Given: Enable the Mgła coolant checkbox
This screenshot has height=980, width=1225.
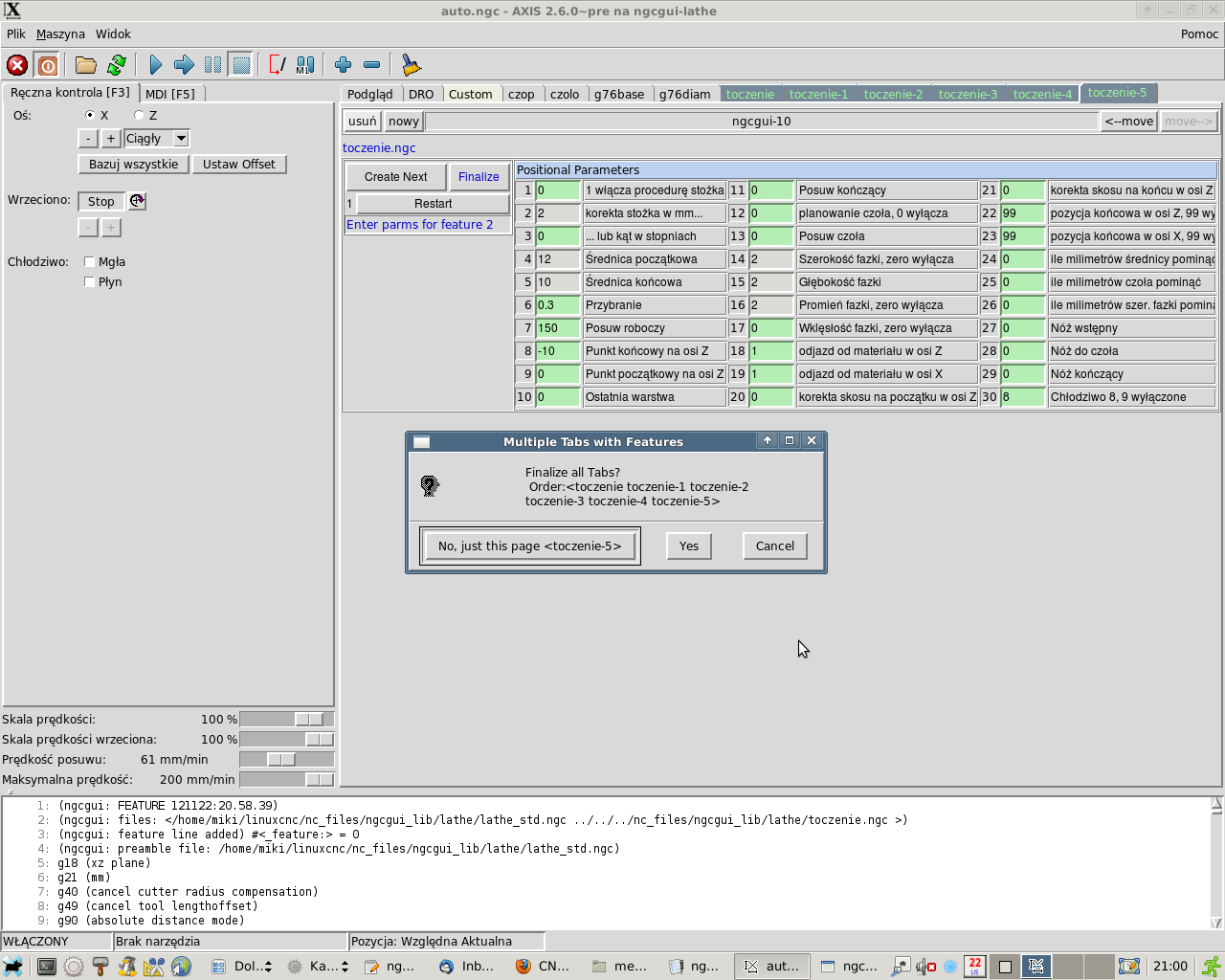Looking at the screenshot, I should coord(89,261).
